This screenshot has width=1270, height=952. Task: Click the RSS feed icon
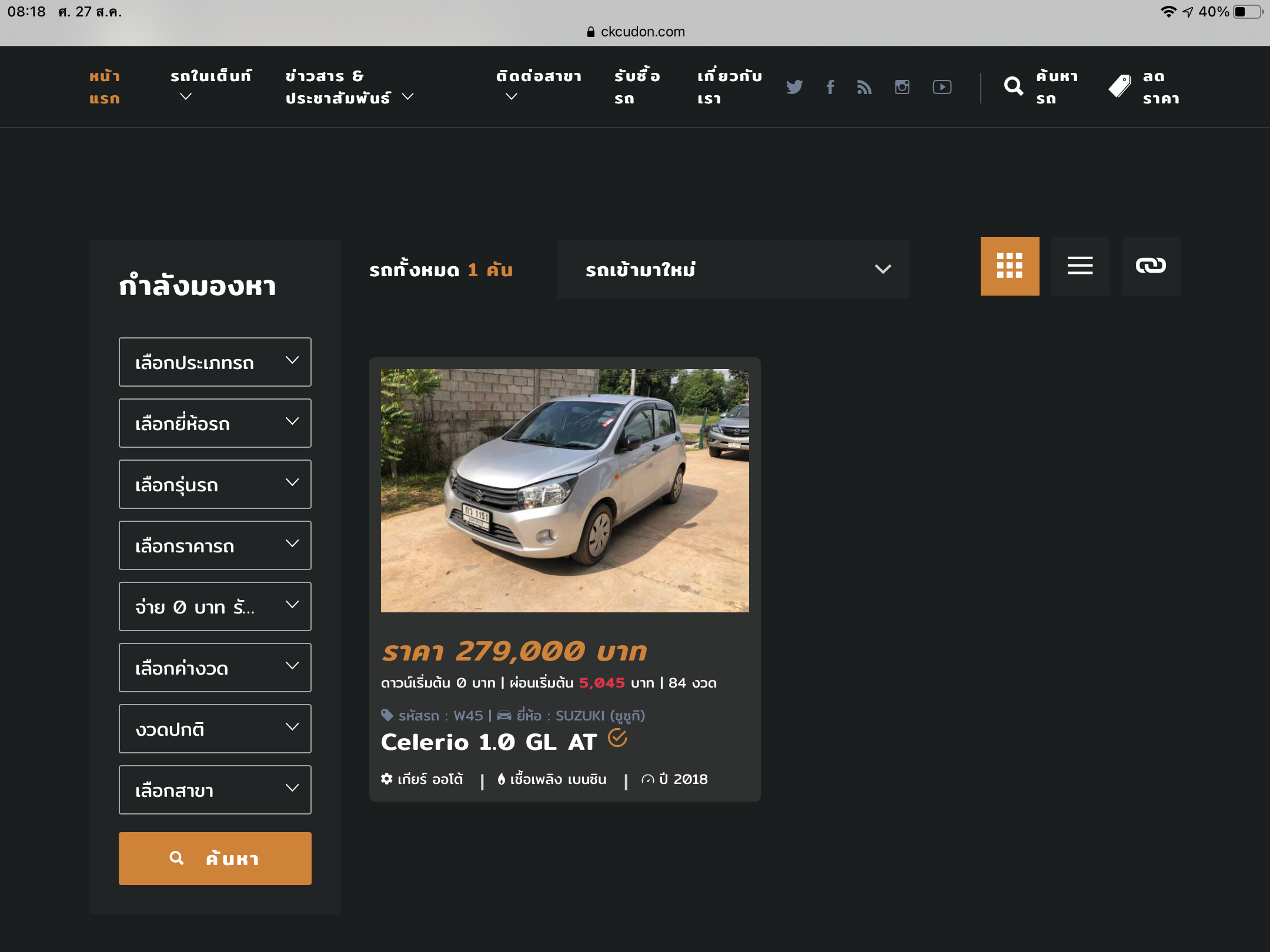(864, 87)
